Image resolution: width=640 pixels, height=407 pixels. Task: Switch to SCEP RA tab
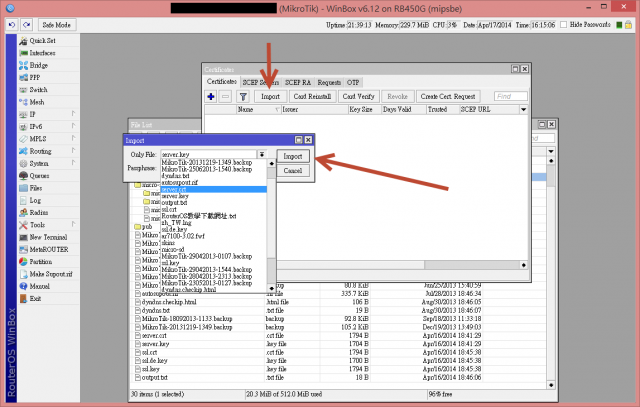tap(298, 82)
